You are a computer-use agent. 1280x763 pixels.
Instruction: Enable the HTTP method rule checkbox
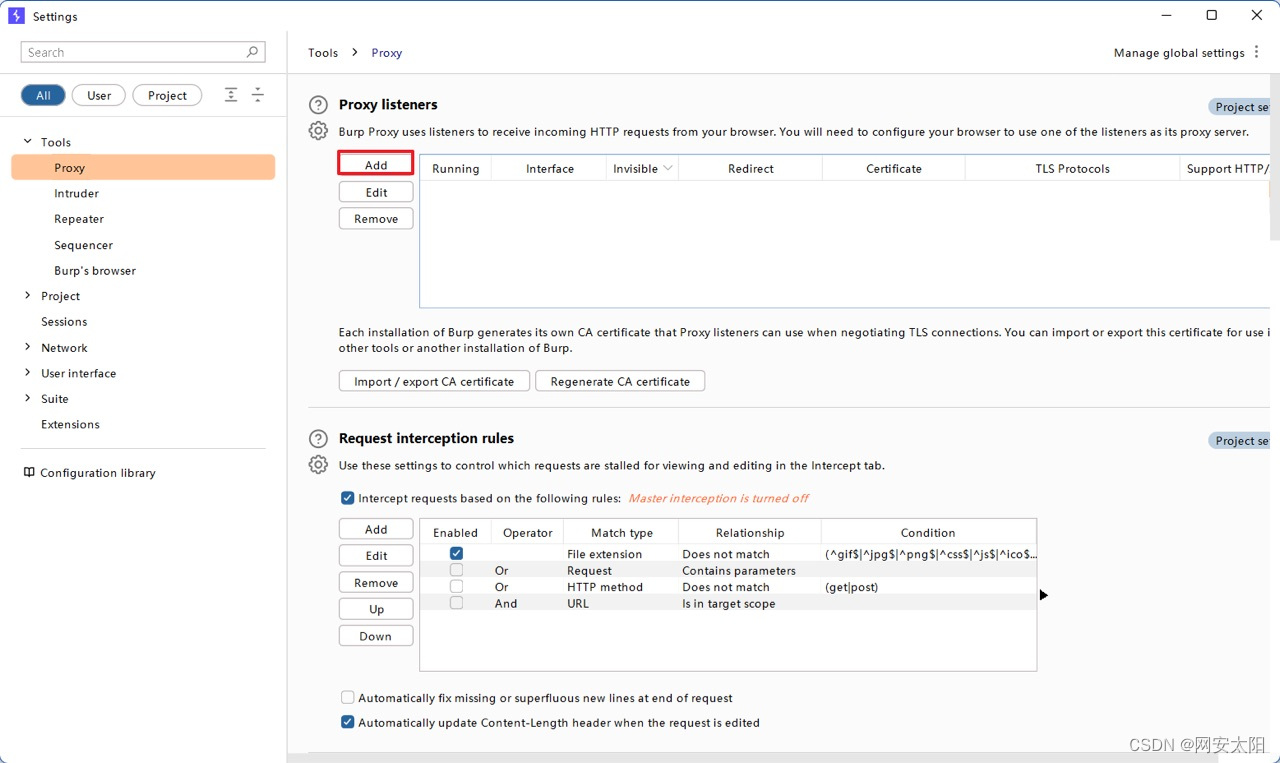coord(456,587)
